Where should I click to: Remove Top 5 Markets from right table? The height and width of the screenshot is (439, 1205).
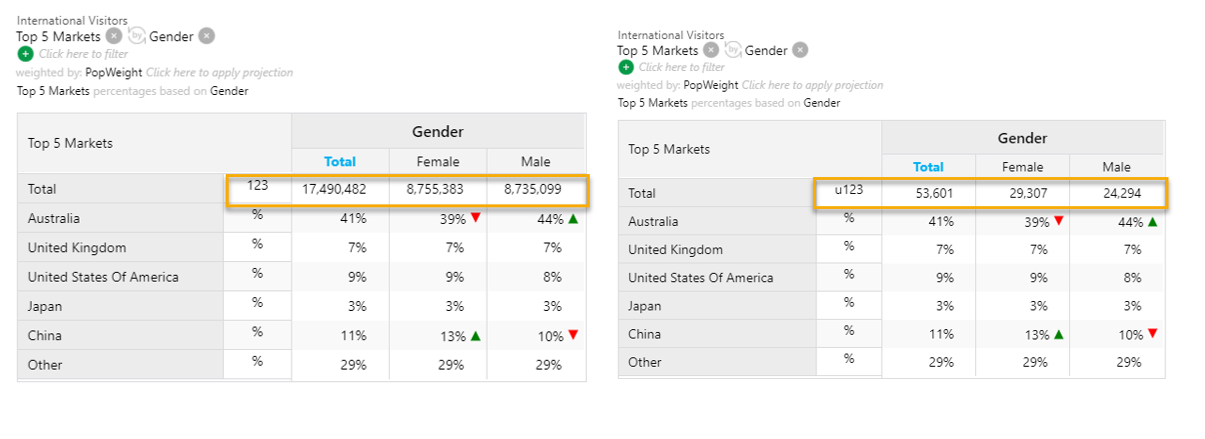(x=711, y=50)
